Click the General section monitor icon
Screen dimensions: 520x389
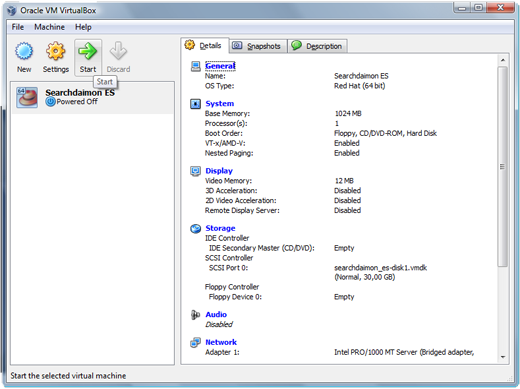tap(196, 66)
